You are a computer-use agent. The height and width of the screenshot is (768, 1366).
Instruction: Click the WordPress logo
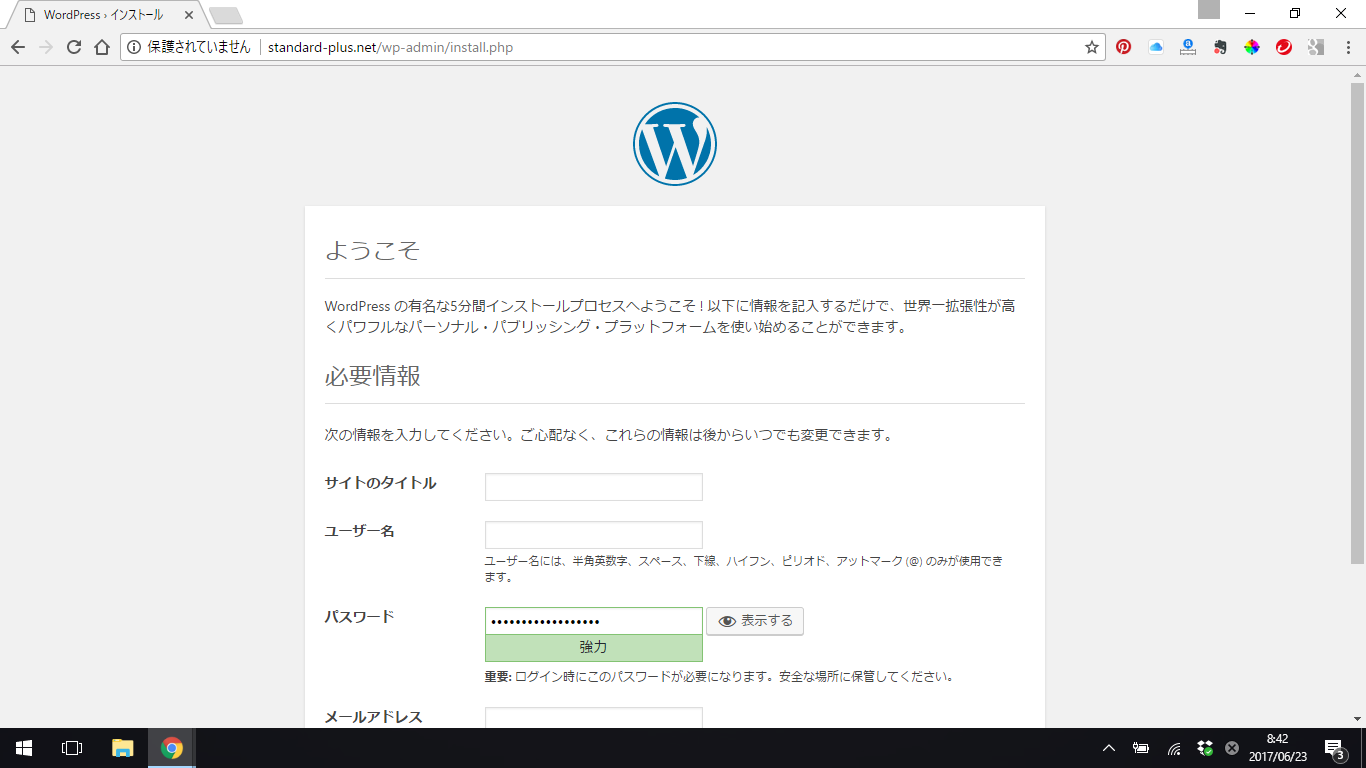coord(675,144)
